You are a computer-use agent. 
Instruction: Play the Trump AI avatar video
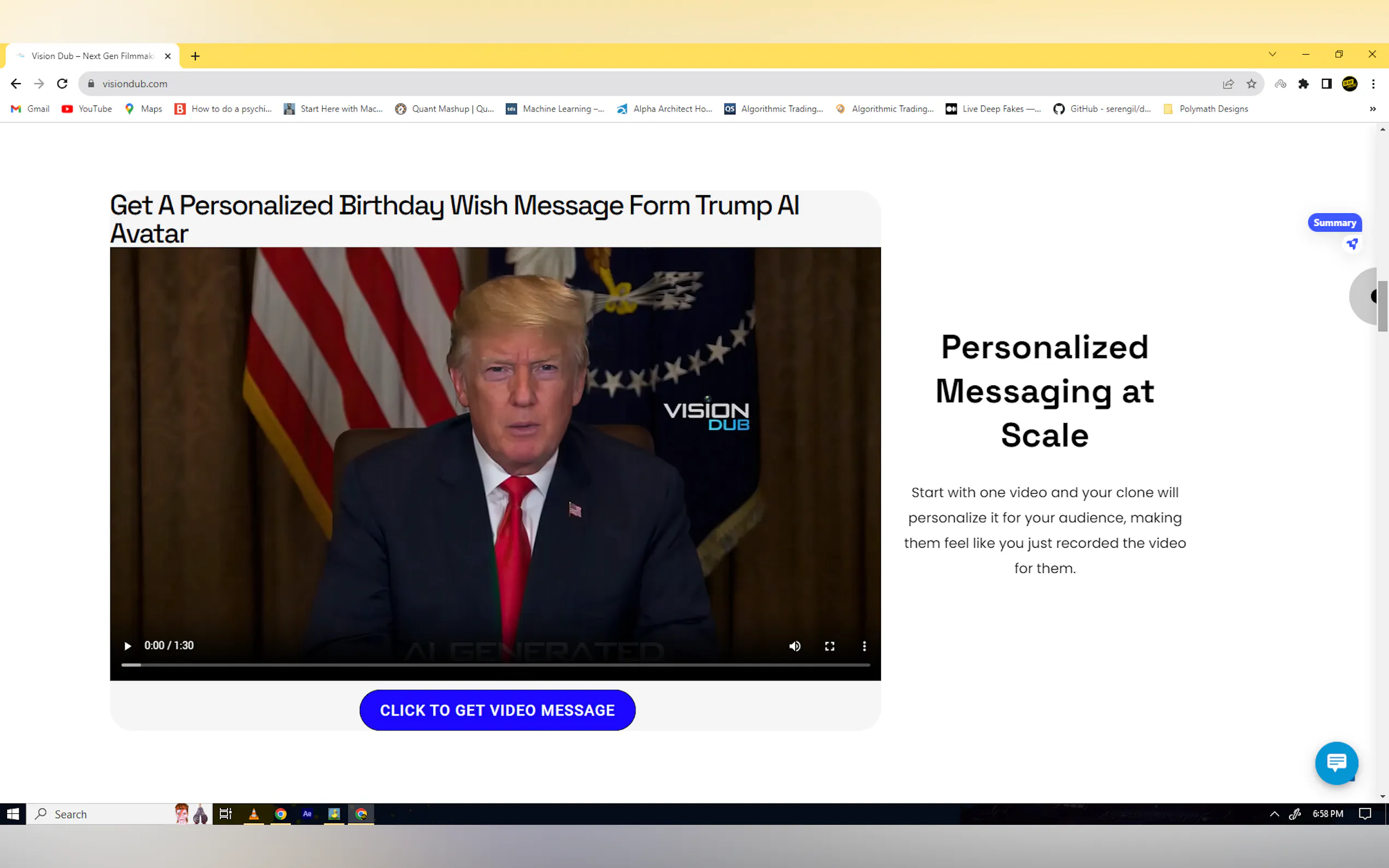(127, 646)
